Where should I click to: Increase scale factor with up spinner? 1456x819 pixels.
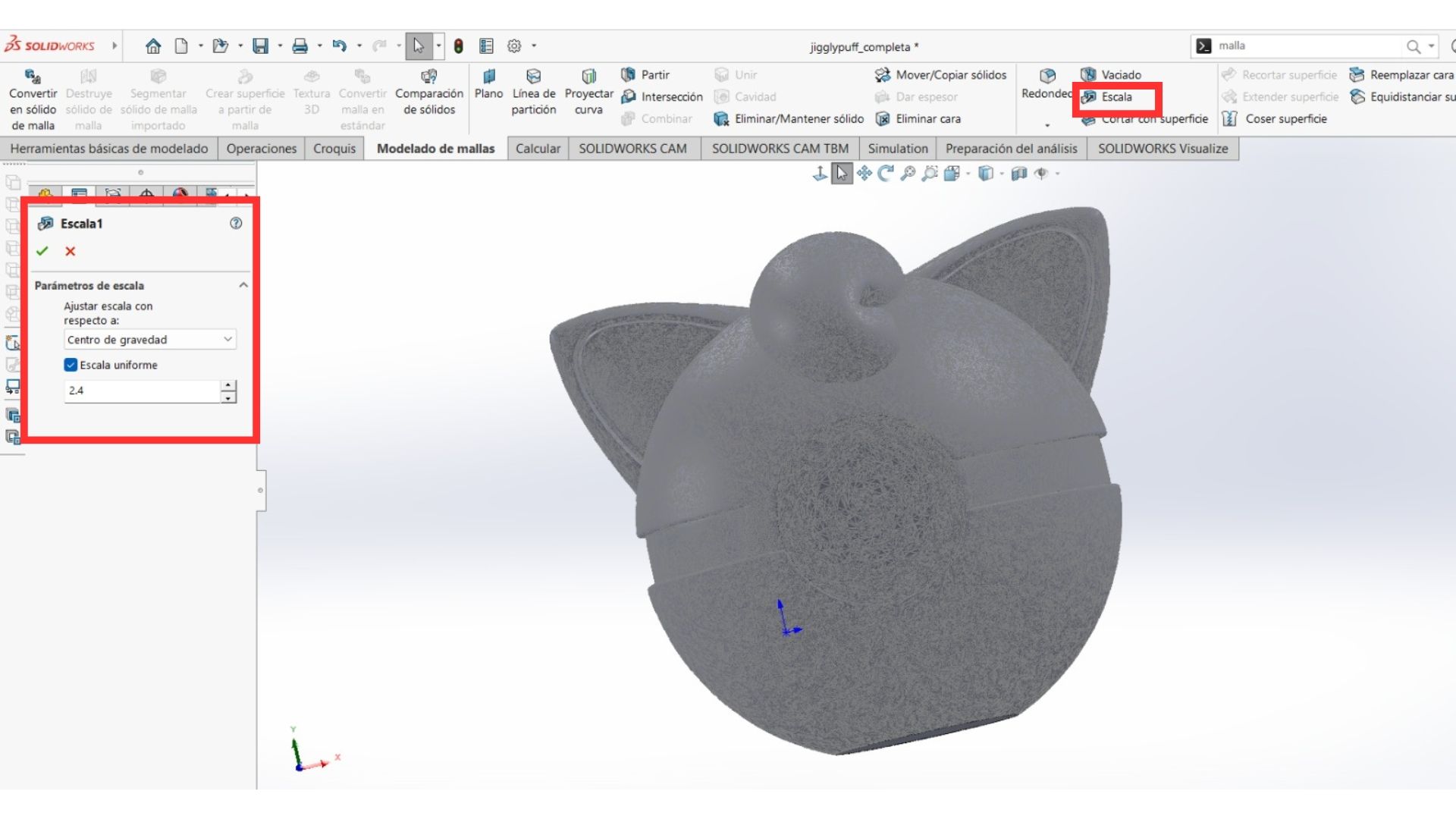[x=228, y=385]
